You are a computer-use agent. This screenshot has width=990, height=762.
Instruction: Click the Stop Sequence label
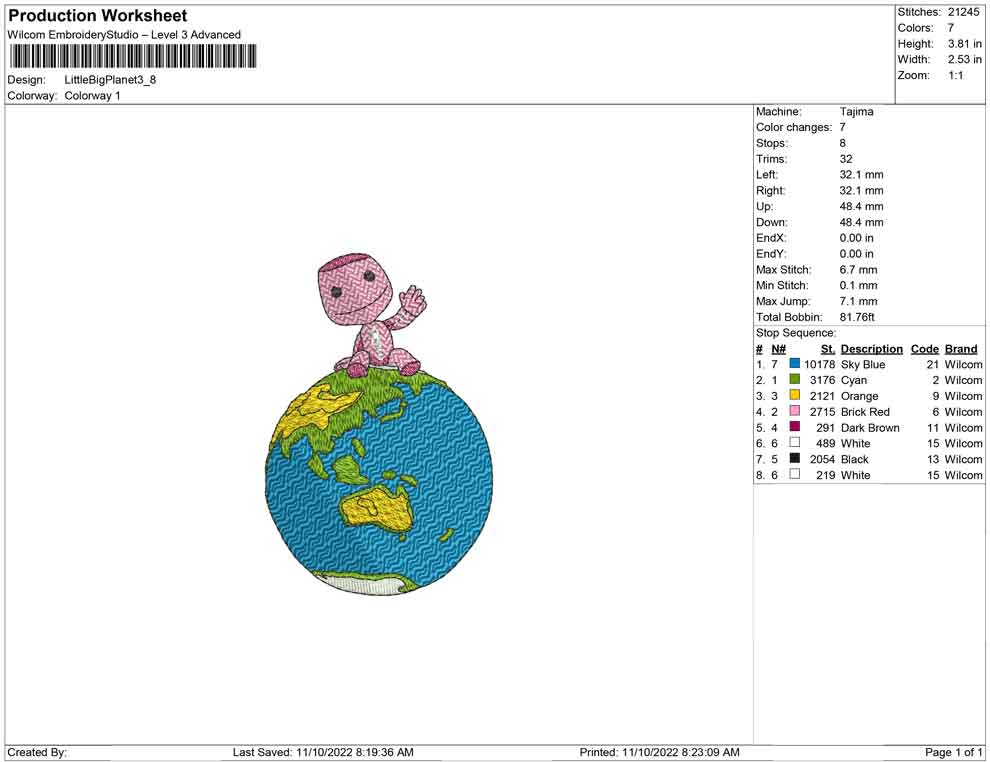796,333
